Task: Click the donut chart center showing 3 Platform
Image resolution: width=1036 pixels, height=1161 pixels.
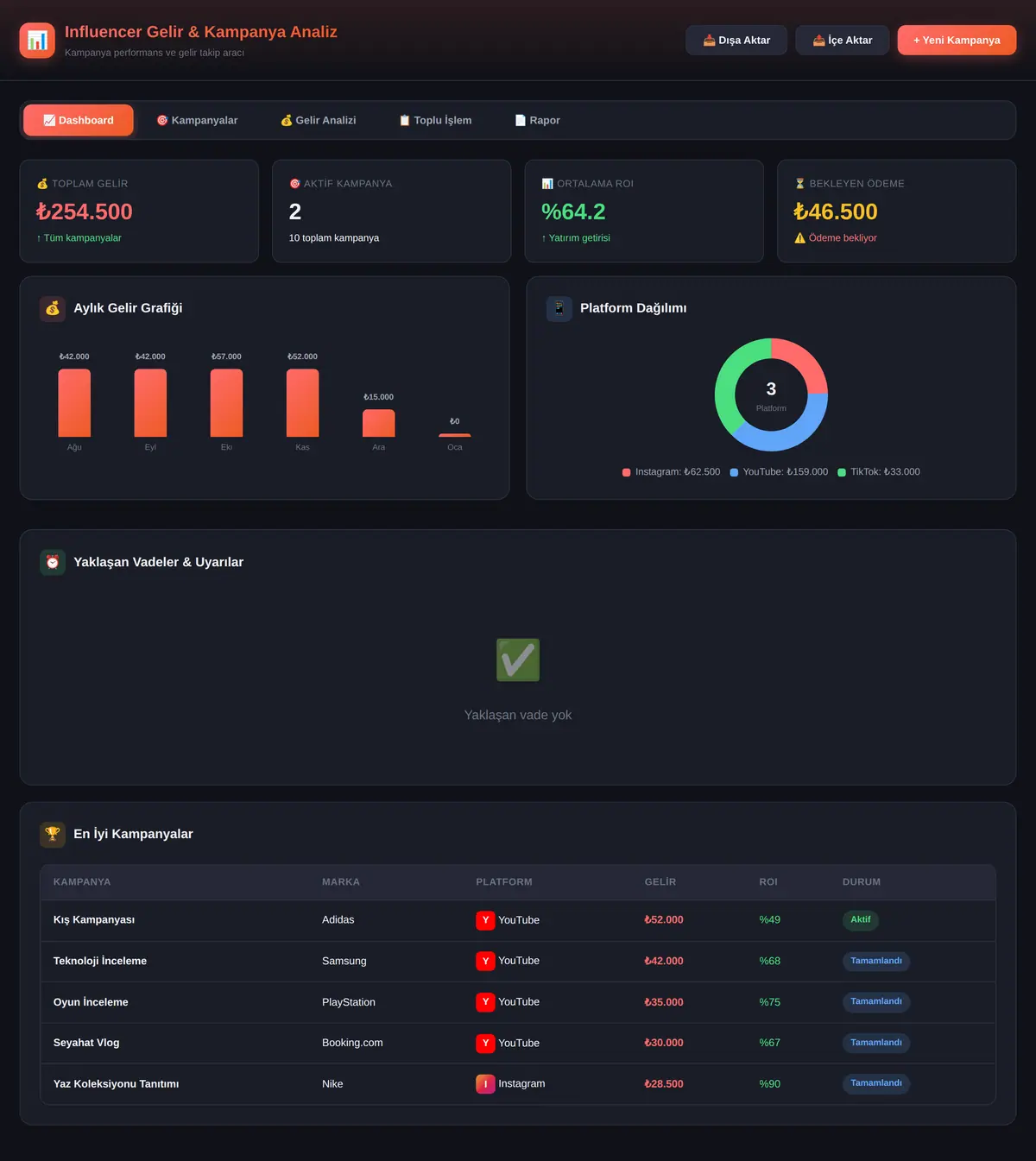Action: click(x=771, y=395)
